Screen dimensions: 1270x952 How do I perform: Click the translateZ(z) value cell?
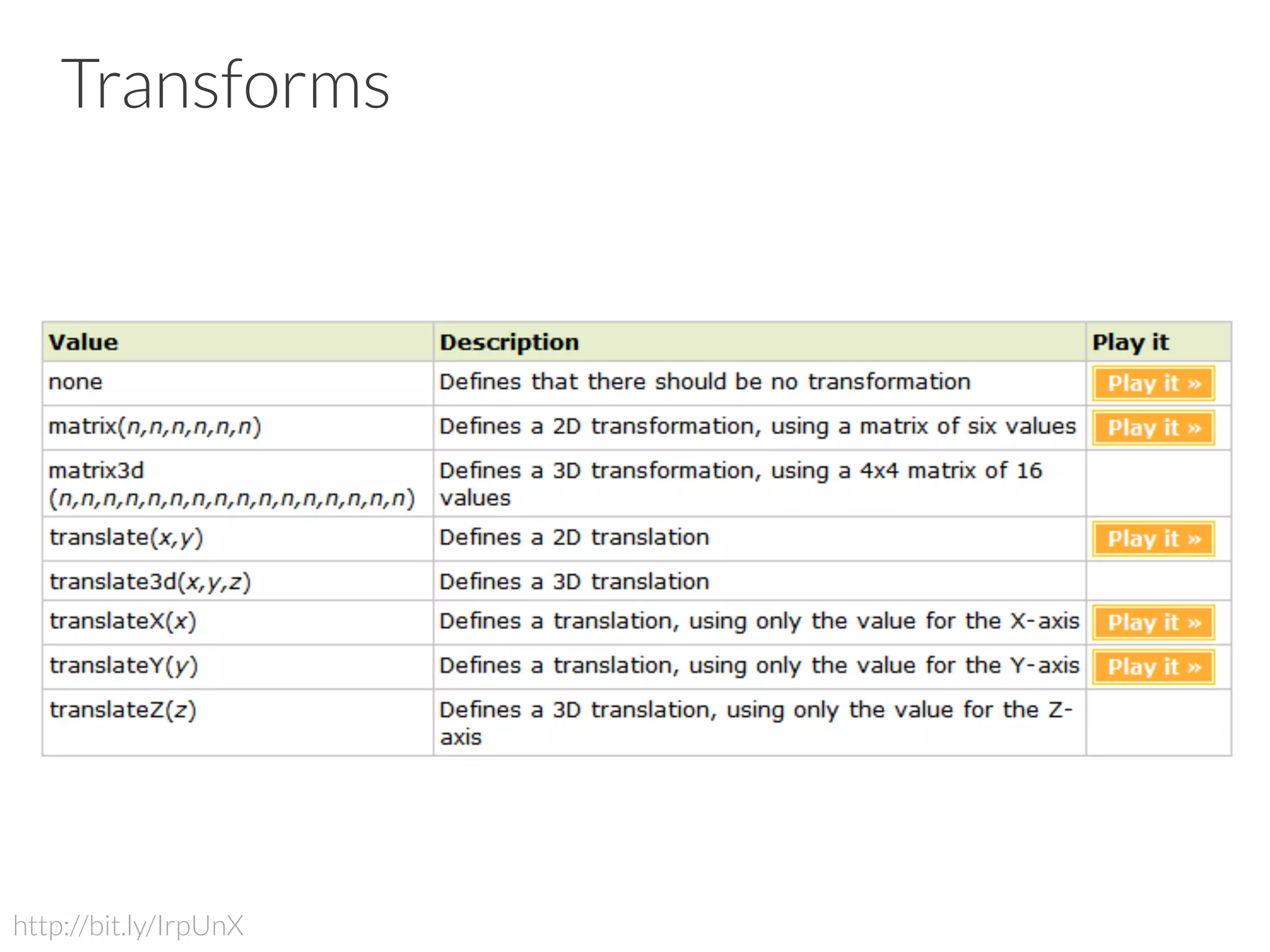point(123,710)
